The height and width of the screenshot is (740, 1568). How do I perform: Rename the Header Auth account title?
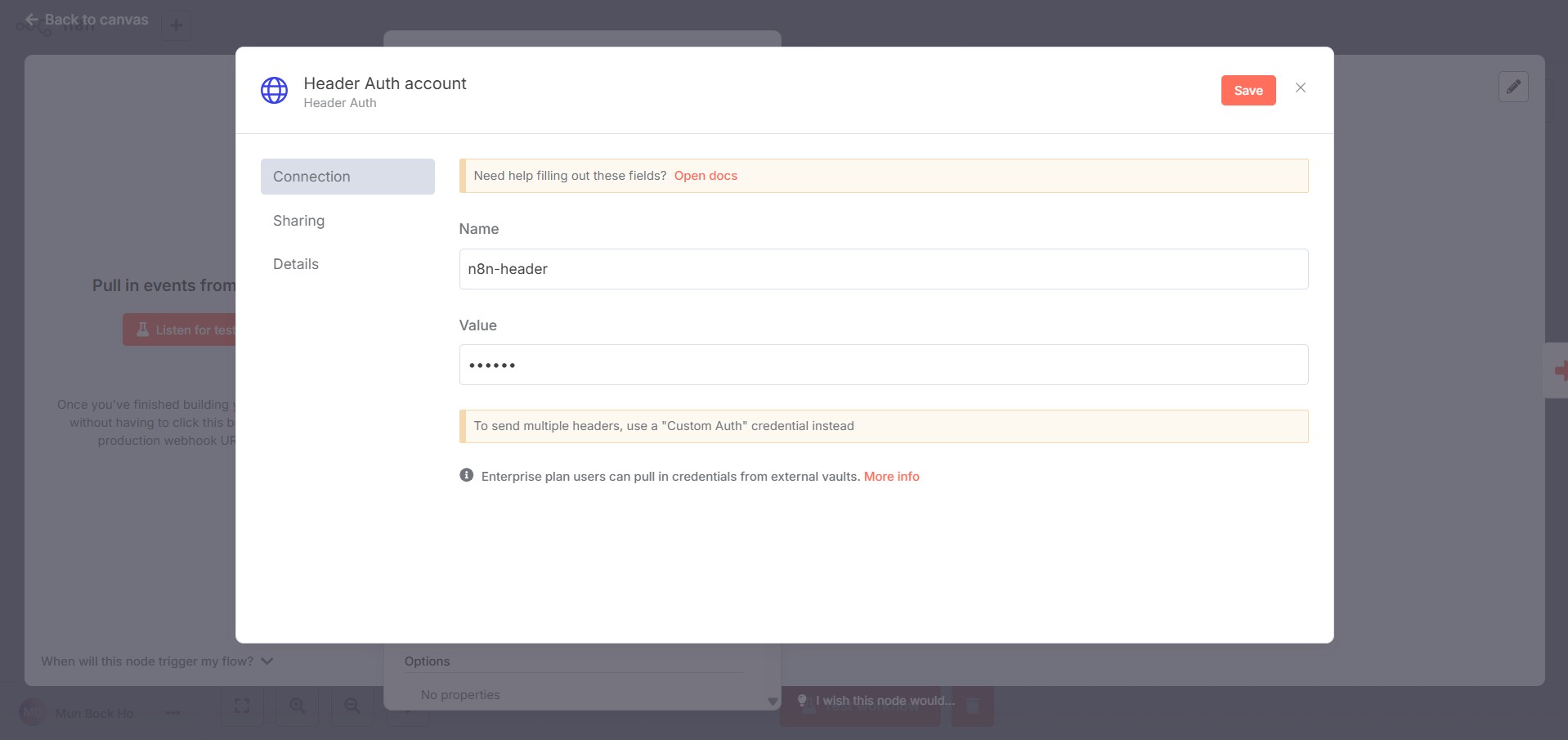[385, 83]
